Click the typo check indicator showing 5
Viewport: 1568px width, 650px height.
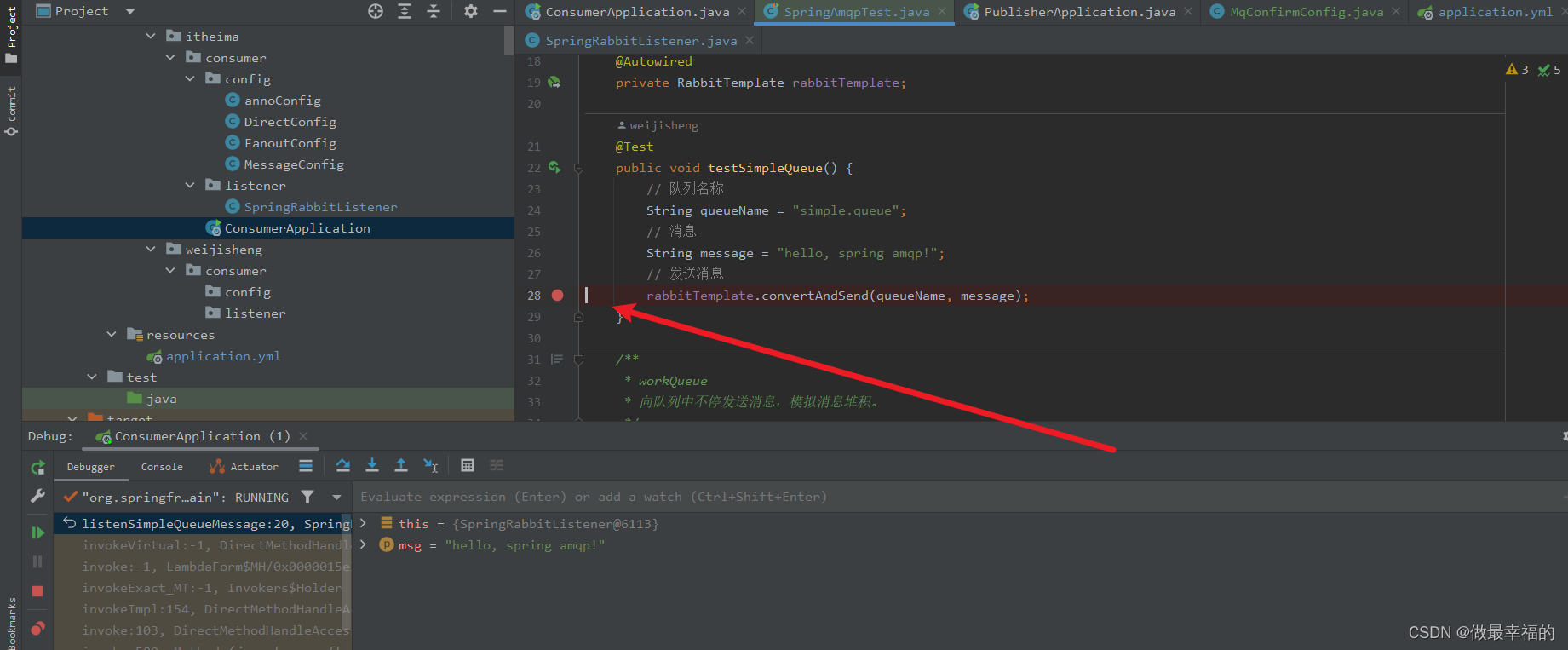click(x=1549, y=70)
